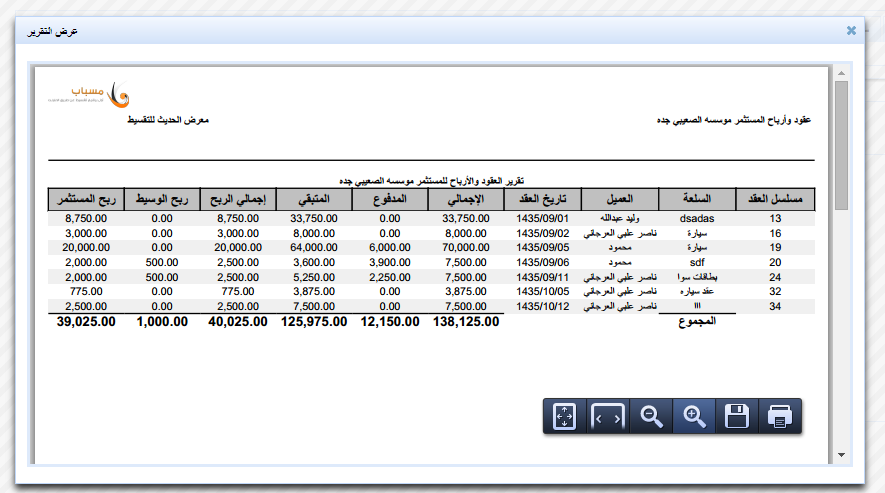Click date 1435/09/01

tap(542, 218)
